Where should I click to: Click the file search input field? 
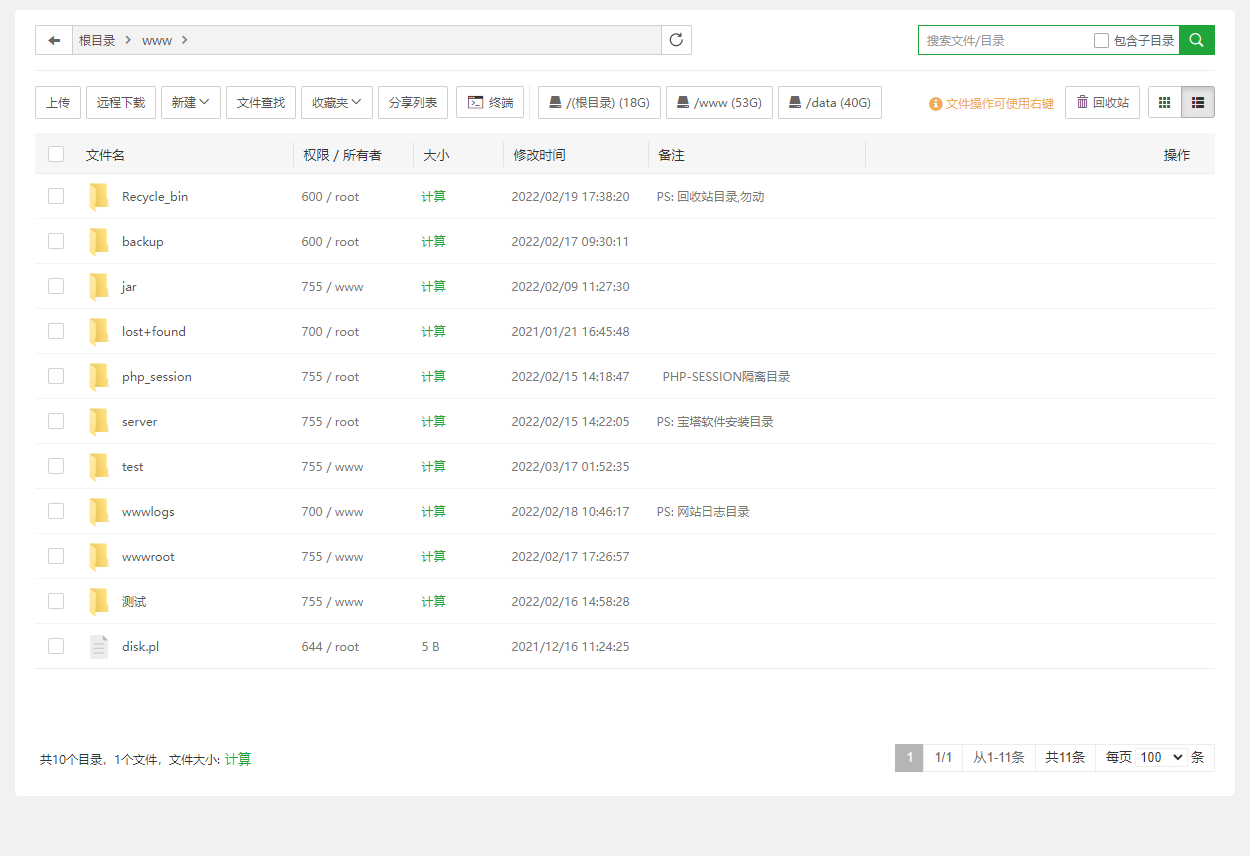[x=1003, y=41]
